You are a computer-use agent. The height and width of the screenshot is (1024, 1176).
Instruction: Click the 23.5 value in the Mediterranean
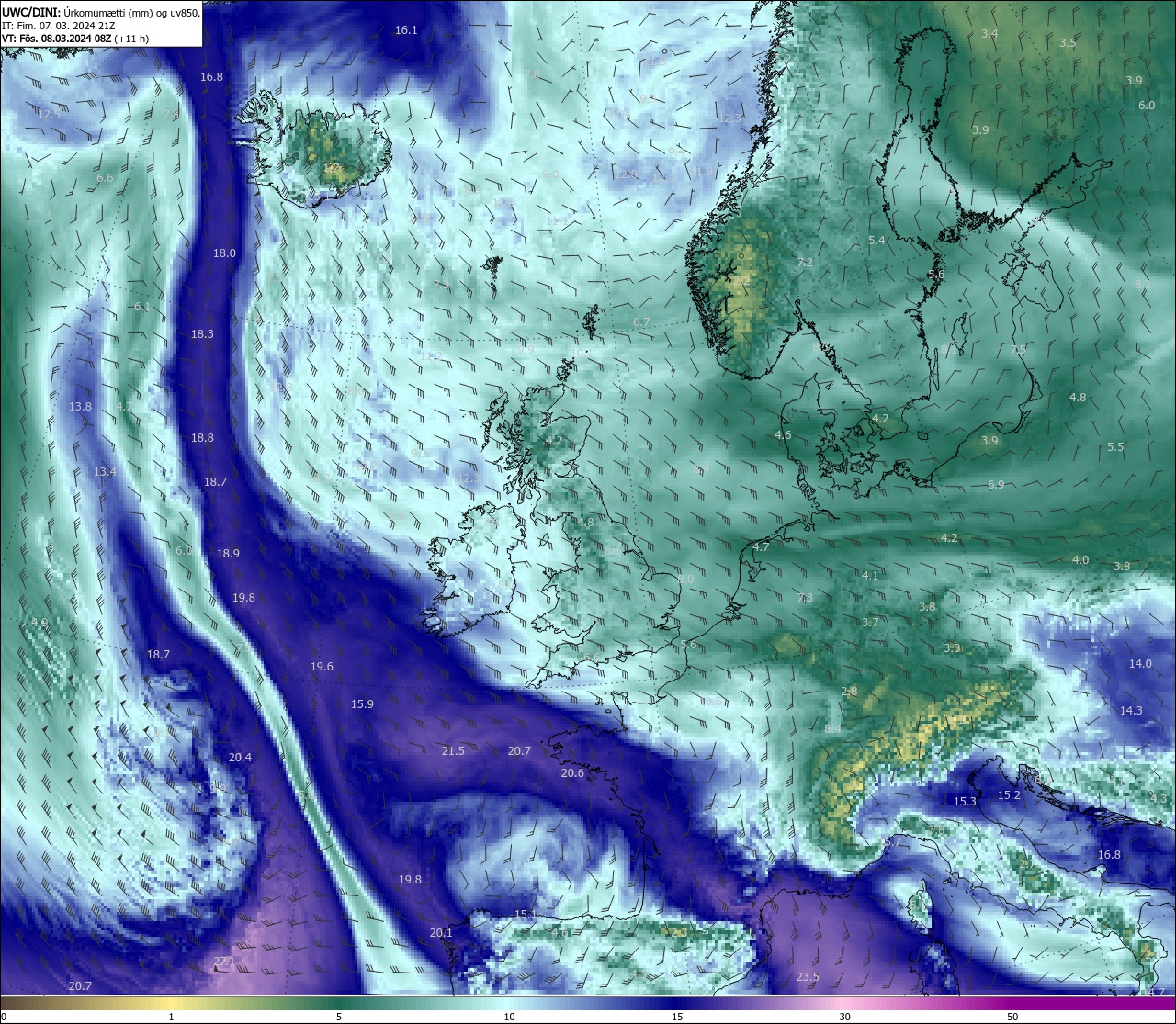coord(808,977)
